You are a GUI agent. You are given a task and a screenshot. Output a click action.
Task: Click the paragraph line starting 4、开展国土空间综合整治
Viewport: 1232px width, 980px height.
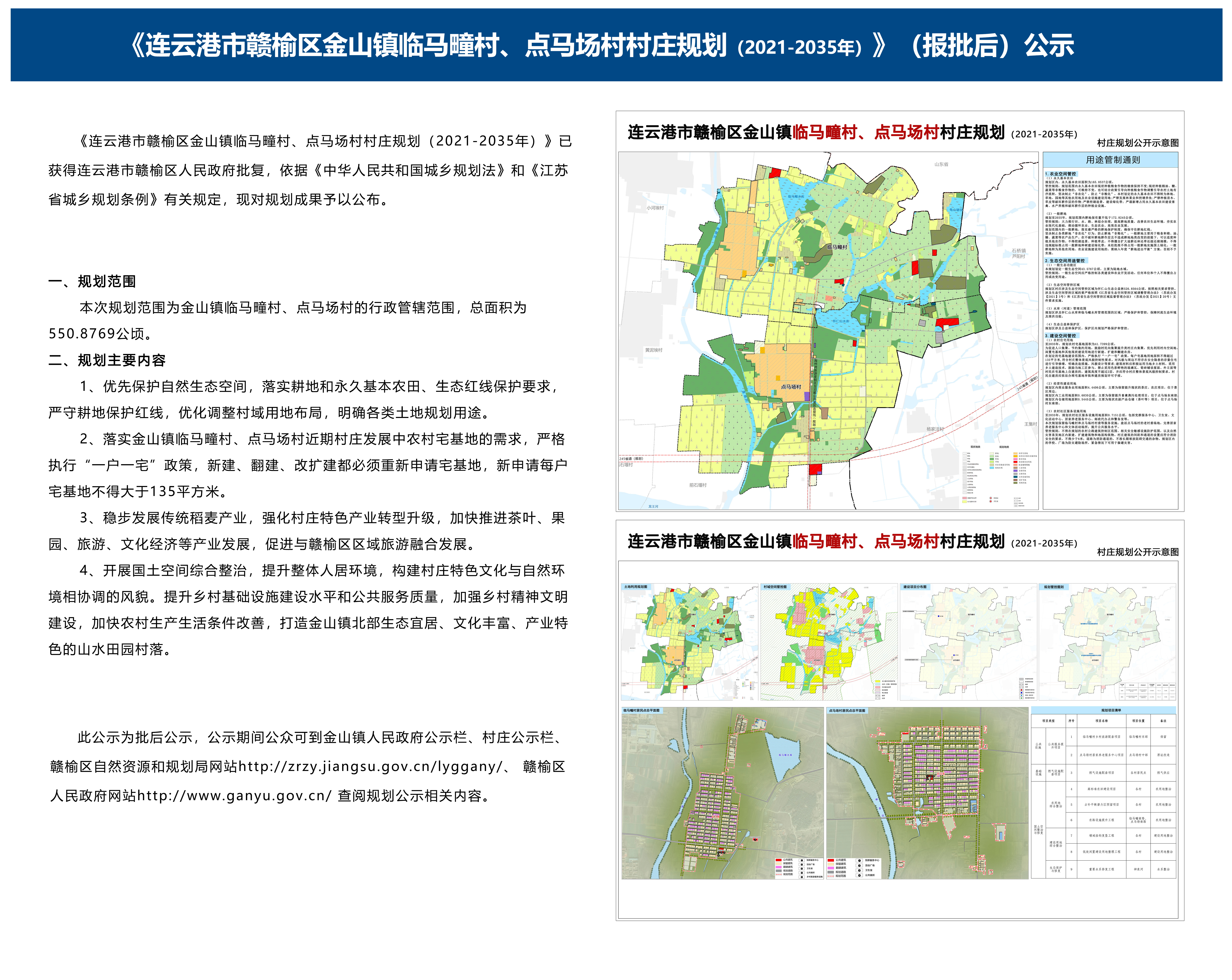(x=322, y=570)
